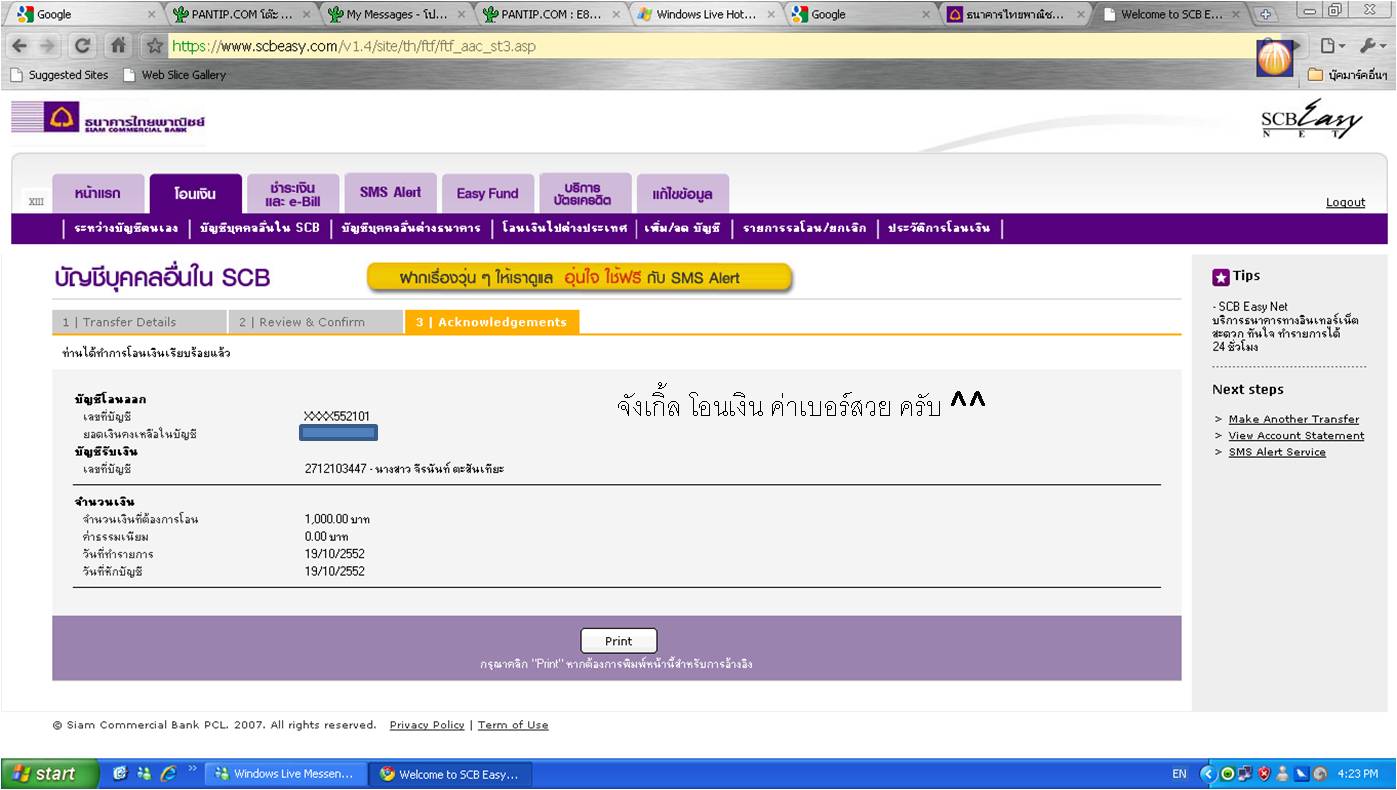Open the Term of Use link

pos(513,725)
